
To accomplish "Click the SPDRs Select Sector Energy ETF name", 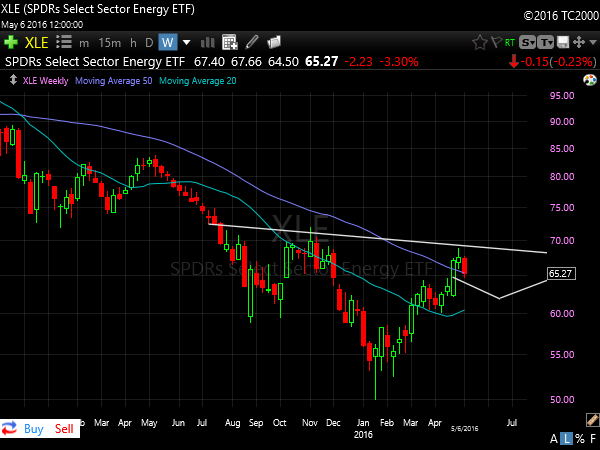I will (95, 62).
